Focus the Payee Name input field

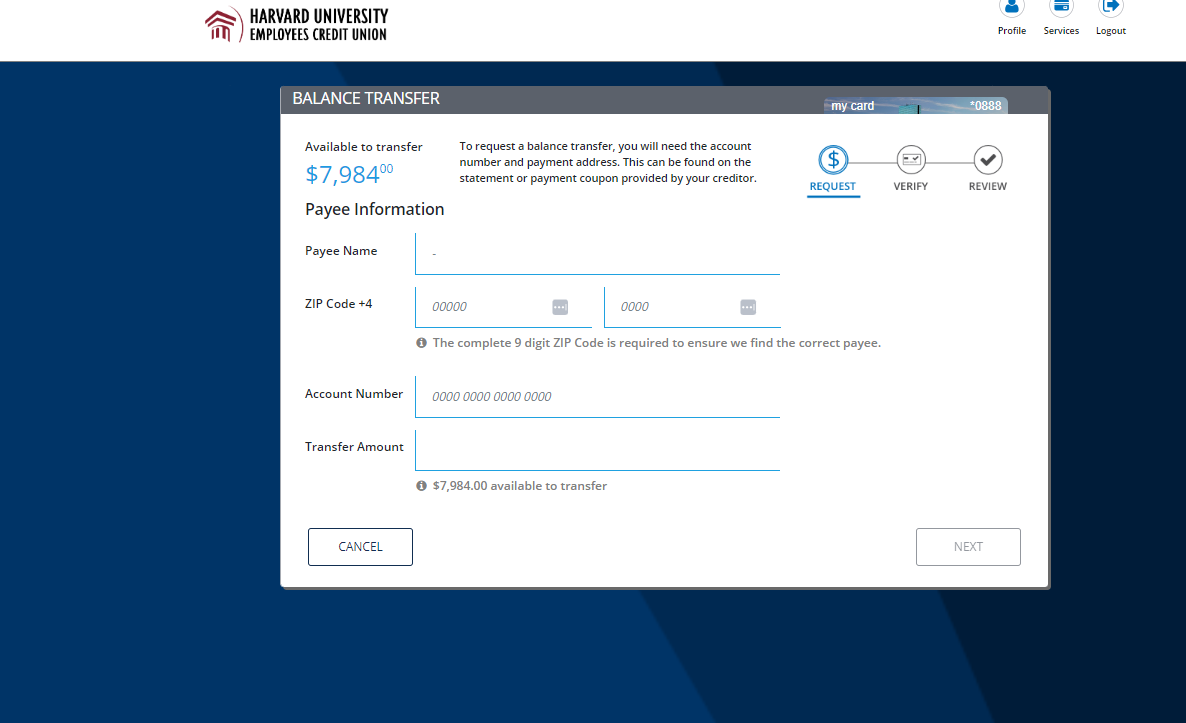tap(597, 253)
